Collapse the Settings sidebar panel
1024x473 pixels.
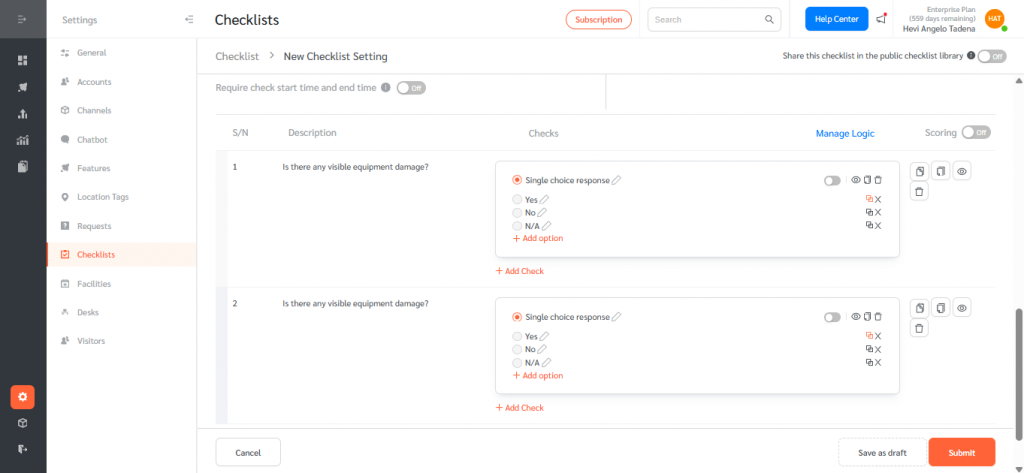(189, 20)
